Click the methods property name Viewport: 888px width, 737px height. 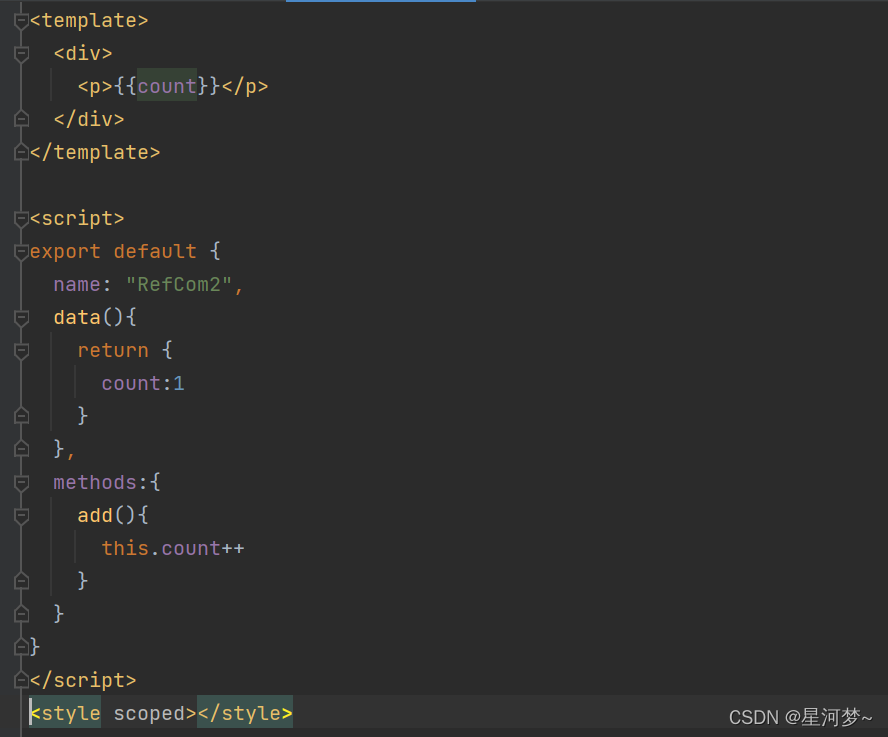coord(95,483)
